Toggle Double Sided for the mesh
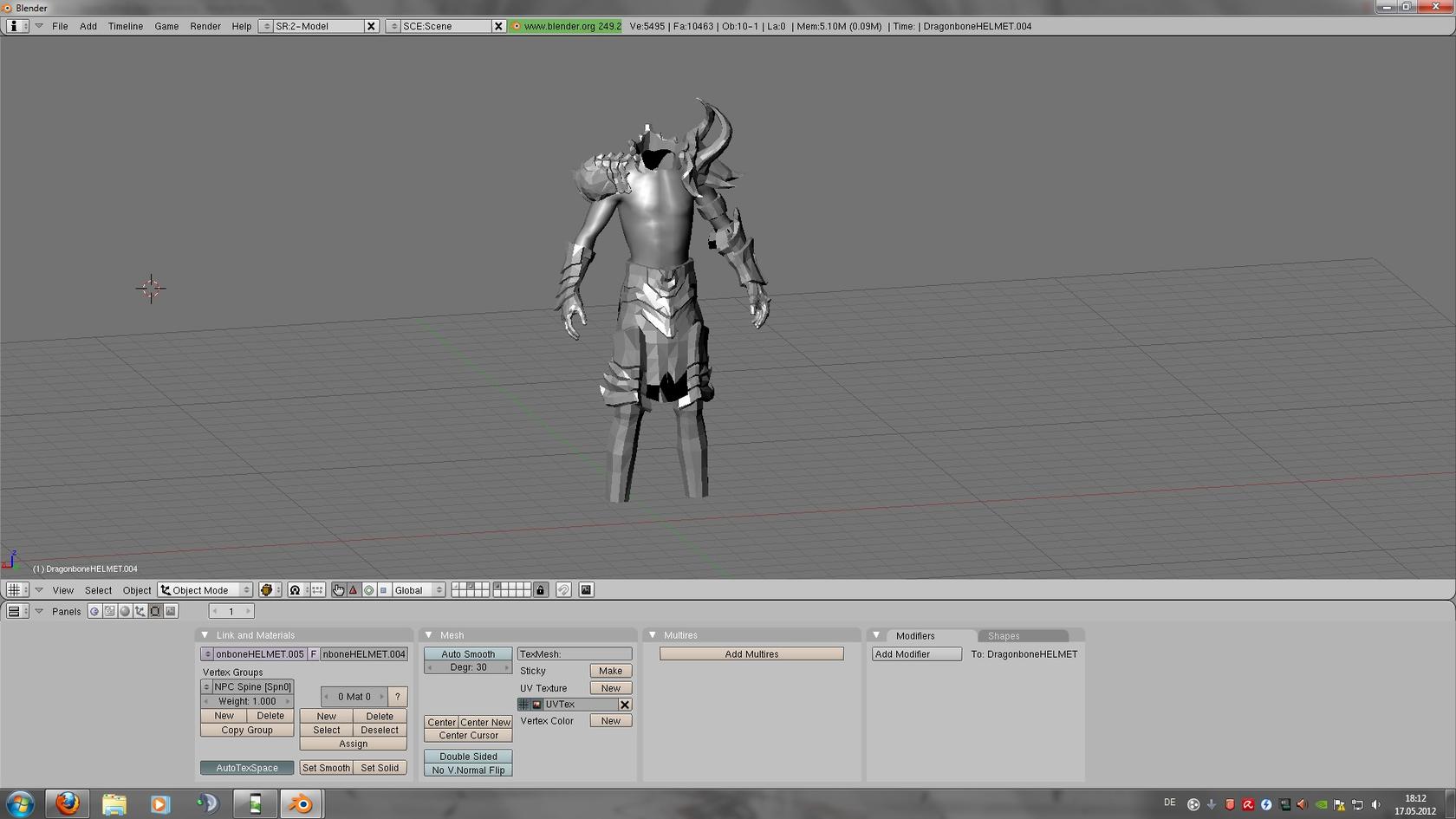1456x819 pixels. pos(468,757)
